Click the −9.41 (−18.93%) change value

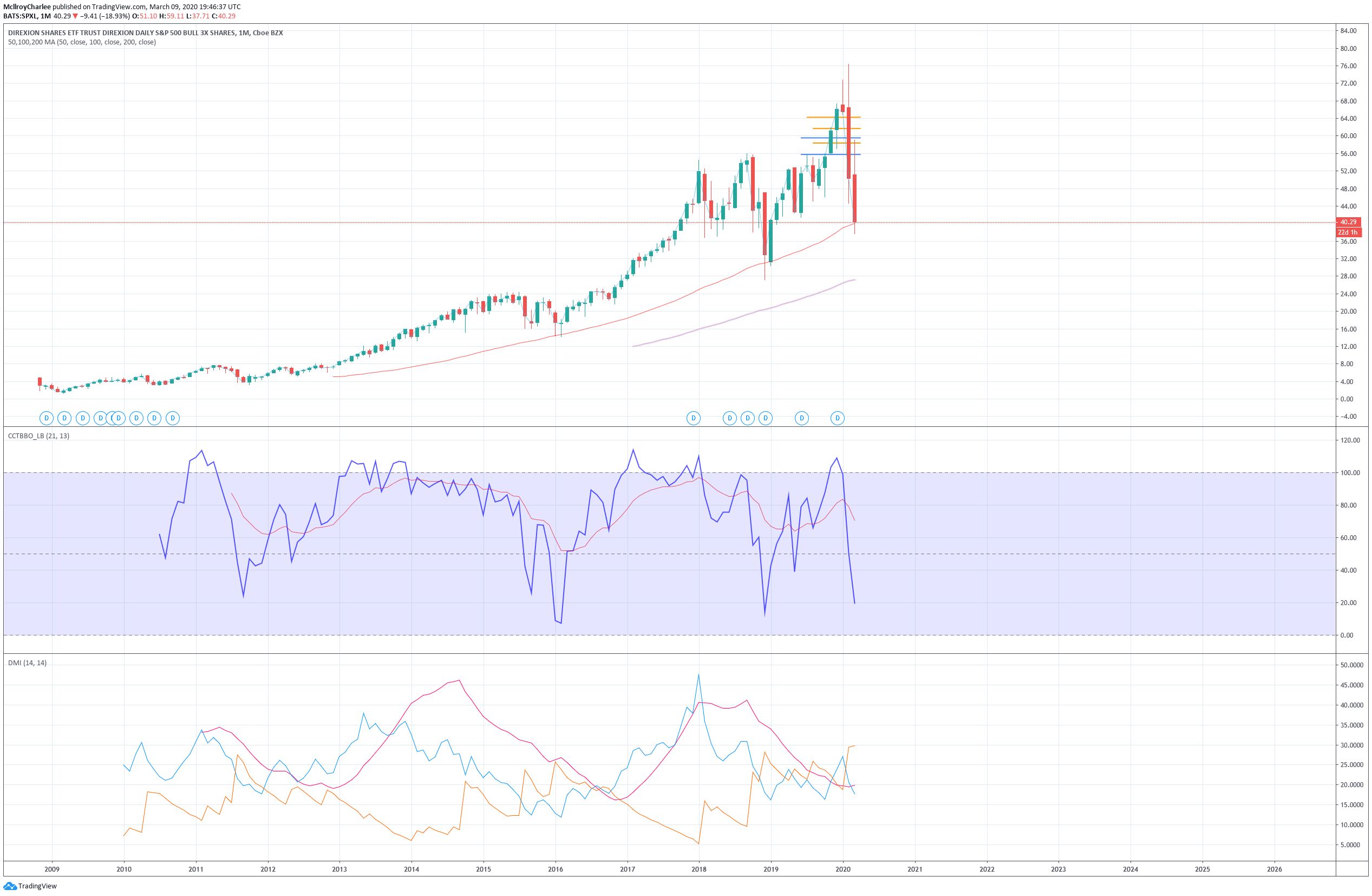105,16
